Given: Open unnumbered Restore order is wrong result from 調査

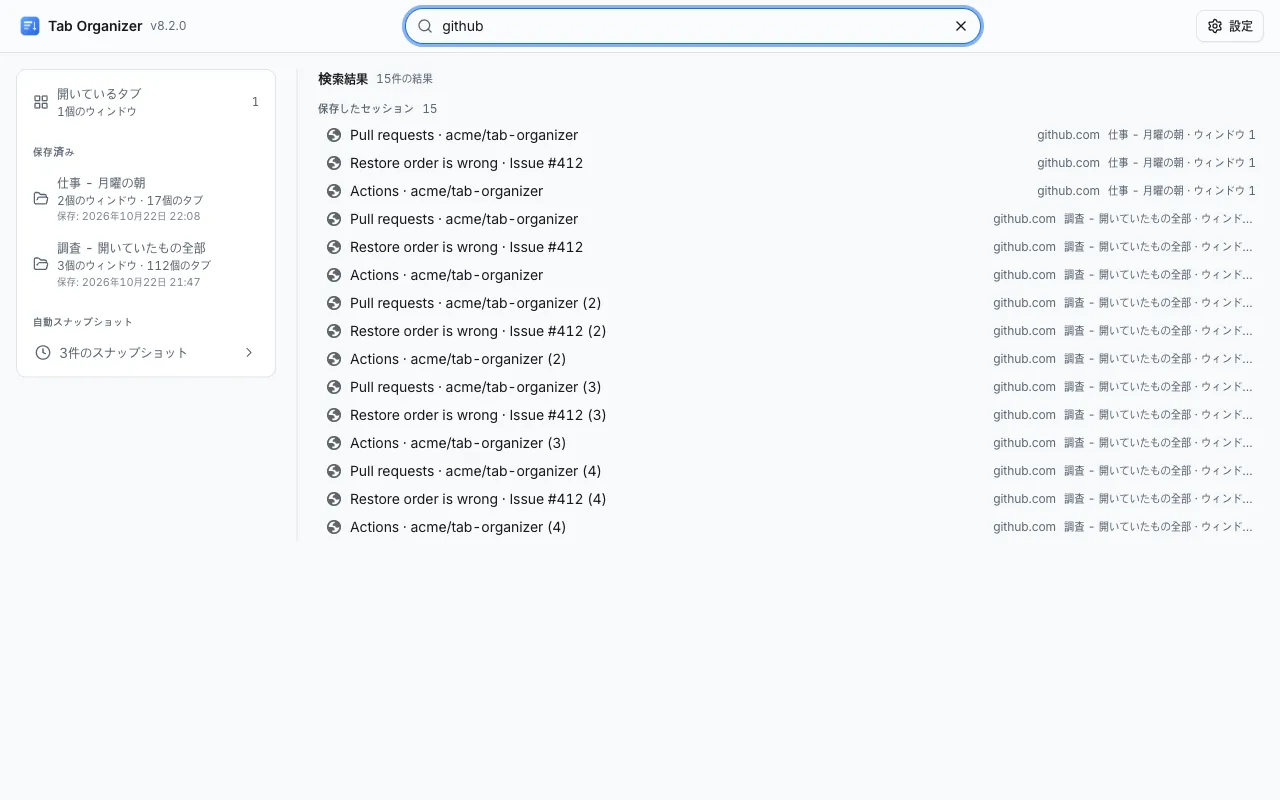Looking at the screenshot, I should 791,247.
